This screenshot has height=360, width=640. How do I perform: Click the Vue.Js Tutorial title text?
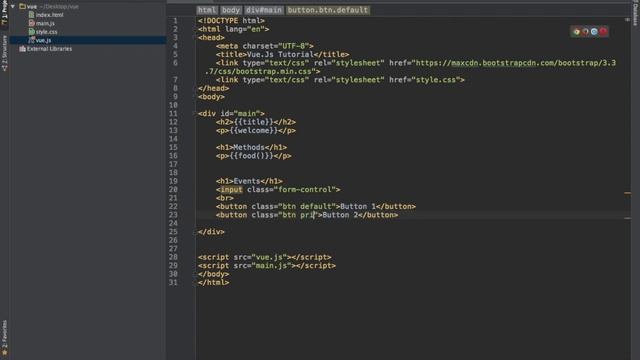(x=280, y=54)
